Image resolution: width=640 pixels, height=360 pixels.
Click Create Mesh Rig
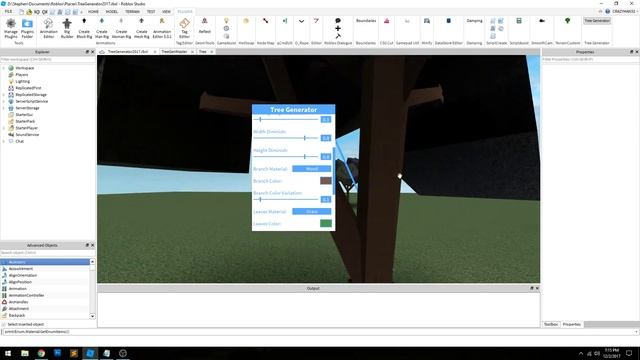[x=142, y=28]
